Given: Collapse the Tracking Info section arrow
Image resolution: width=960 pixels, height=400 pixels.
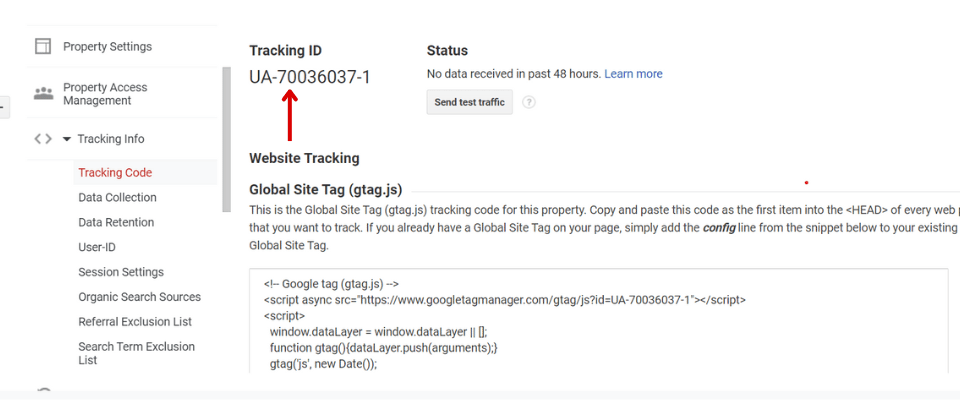Looking at the screenshot, I should 67,139.
